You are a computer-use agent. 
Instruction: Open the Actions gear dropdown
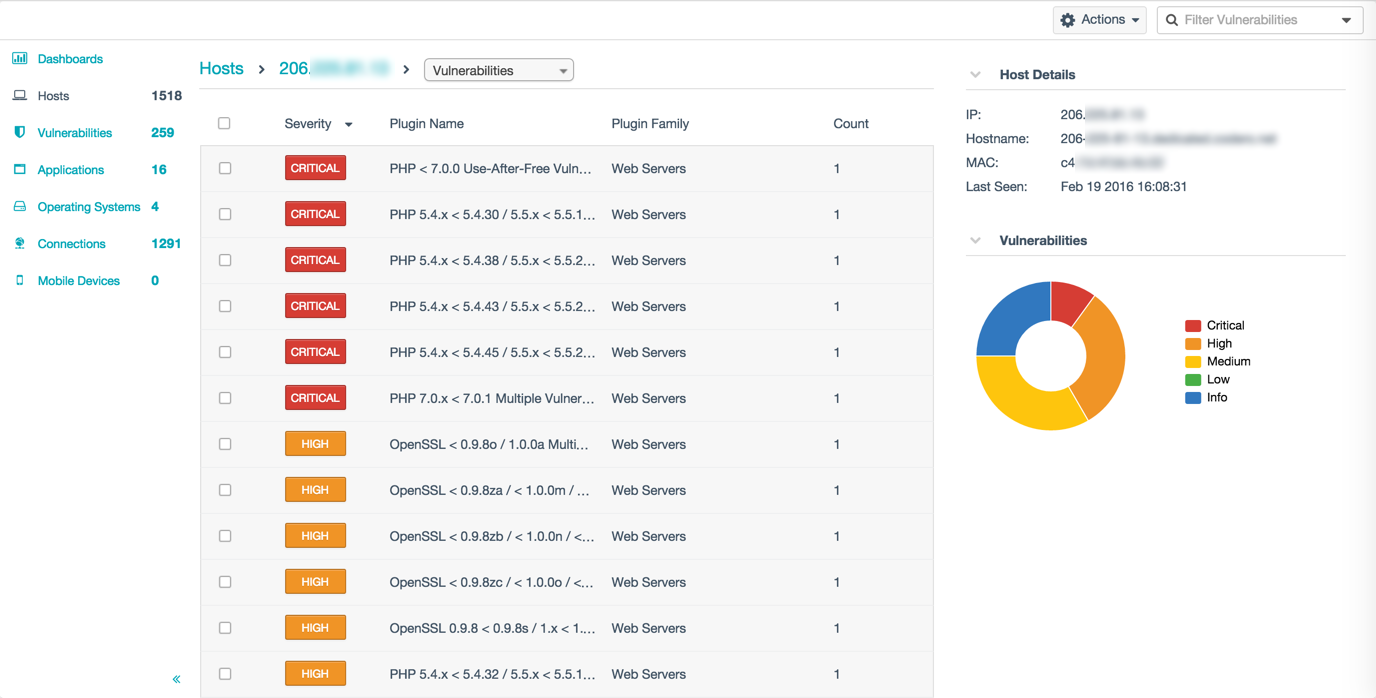click(1099, 20)
